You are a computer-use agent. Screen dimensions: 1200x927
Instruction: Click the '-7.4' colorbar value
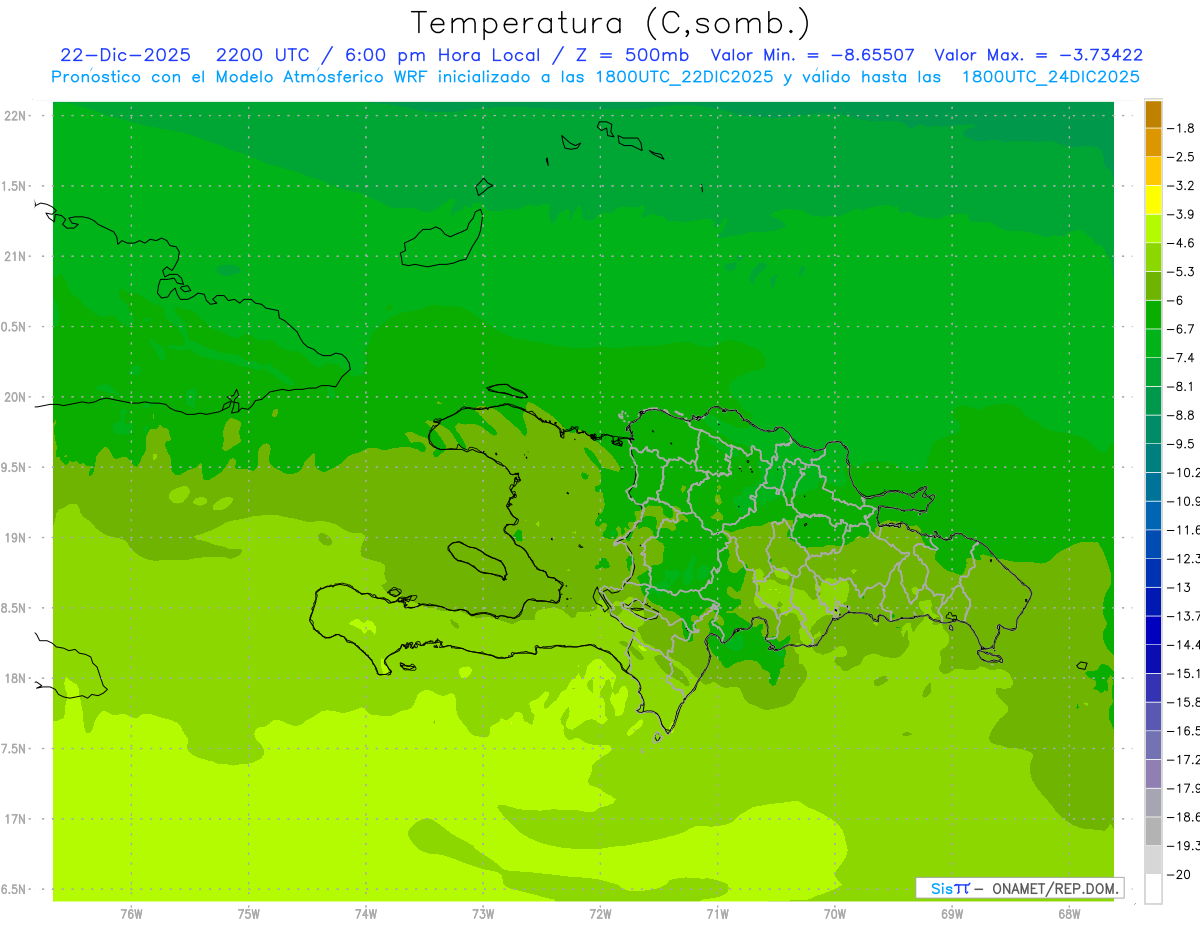tap(1182, 358)
